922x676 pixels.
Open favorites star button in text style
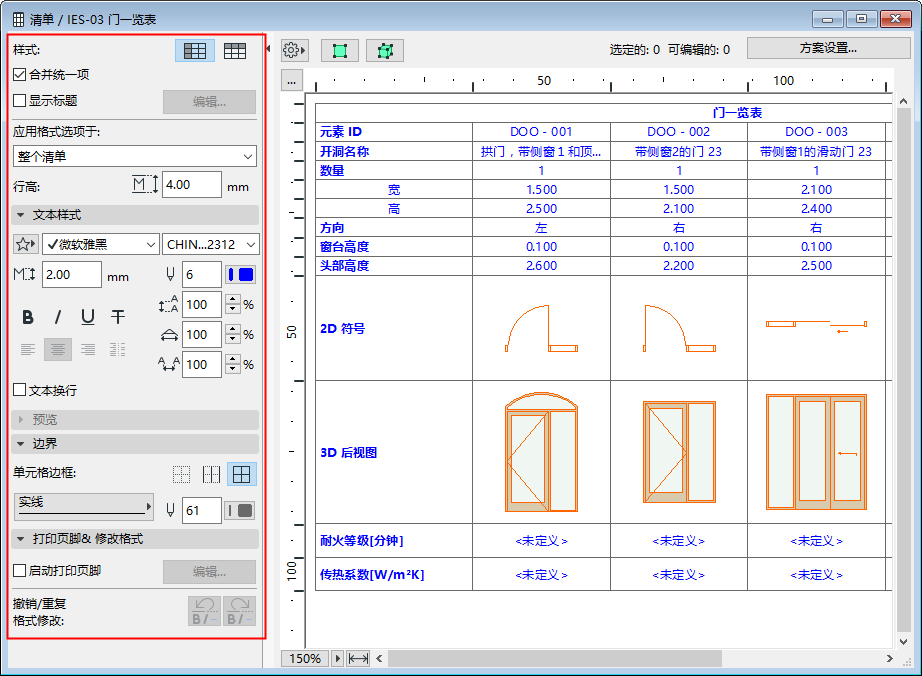point(25,244)
